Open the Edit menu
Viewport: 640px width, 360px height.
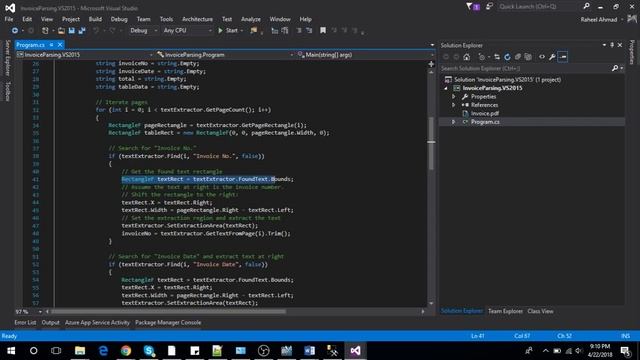[x=27, y=19]
